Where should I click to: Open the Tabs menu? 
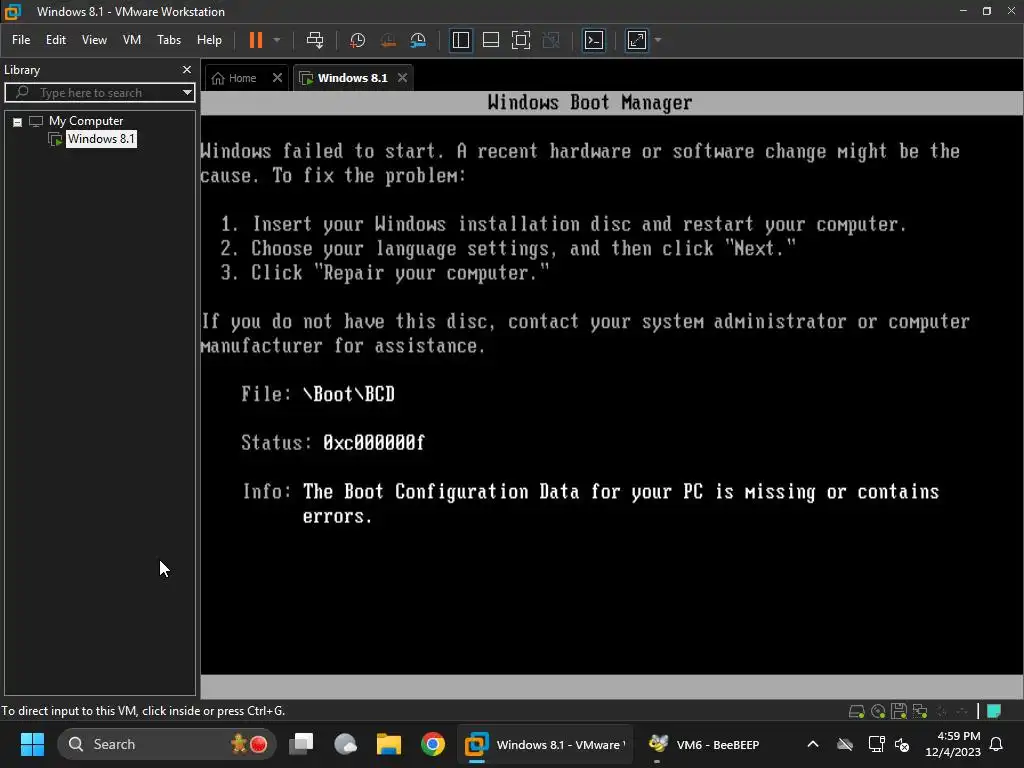169,40
